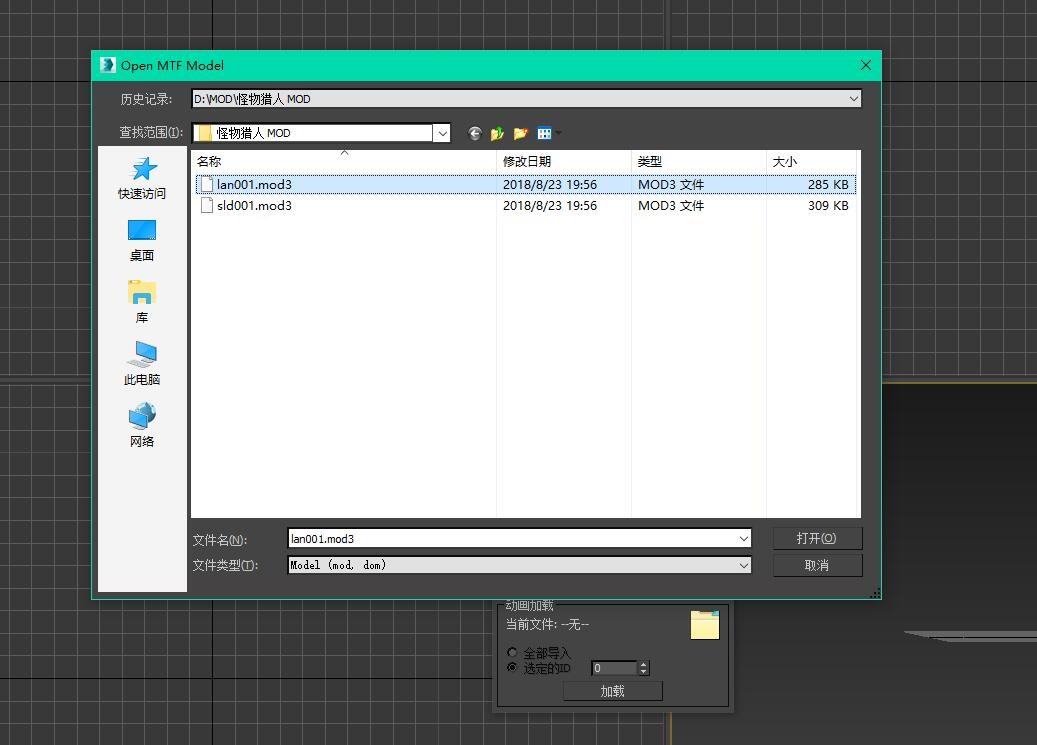Screen dimensions: 1037x745
Task: Open the 文件类型 Model filter dropdown
Action: 743,565
